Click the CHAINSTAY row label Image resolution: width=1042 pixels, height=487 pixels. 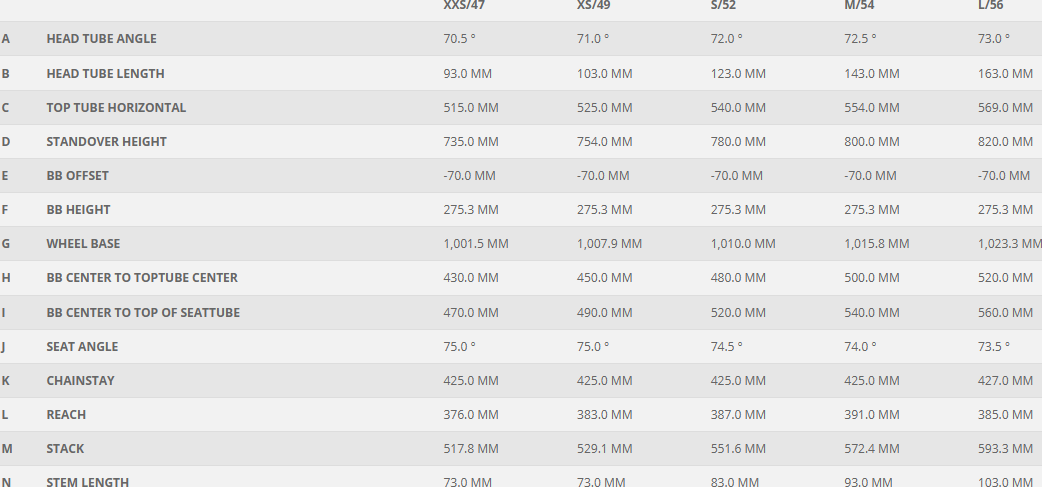point(80,381)
